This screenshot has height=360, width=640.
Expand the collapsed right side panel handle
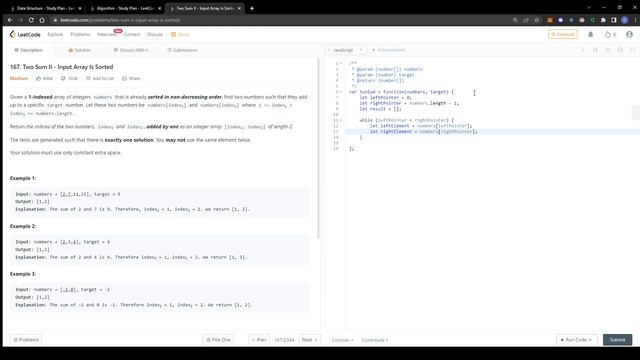(636, 112)
